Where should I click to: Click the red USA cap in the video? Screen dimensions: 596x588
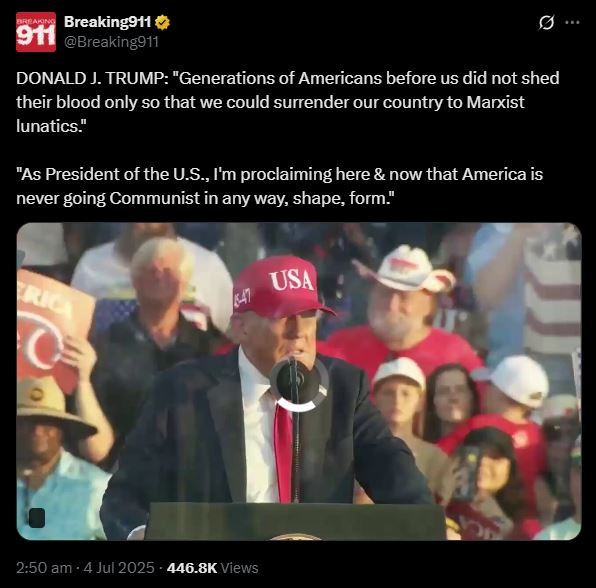(282, 287)
